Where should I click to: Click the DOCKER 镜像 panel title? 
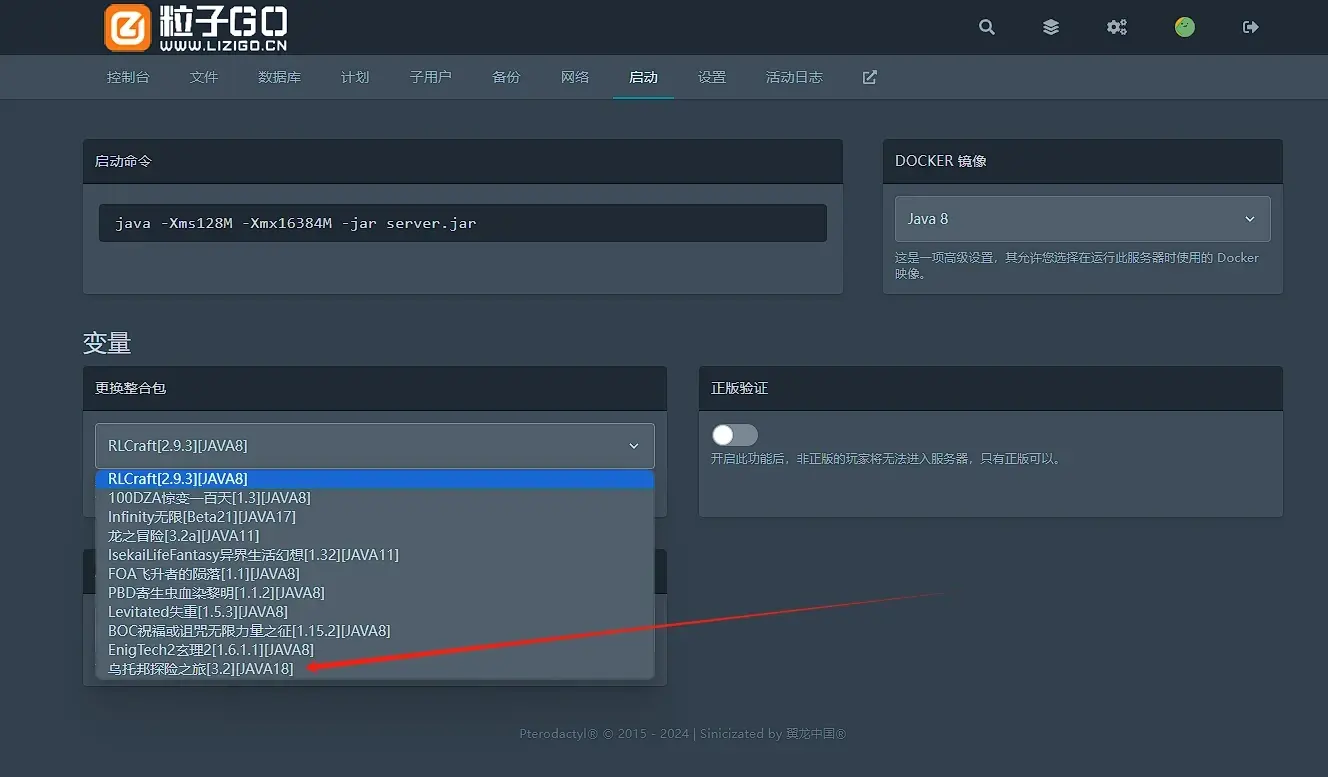click(x=941, y=161)
